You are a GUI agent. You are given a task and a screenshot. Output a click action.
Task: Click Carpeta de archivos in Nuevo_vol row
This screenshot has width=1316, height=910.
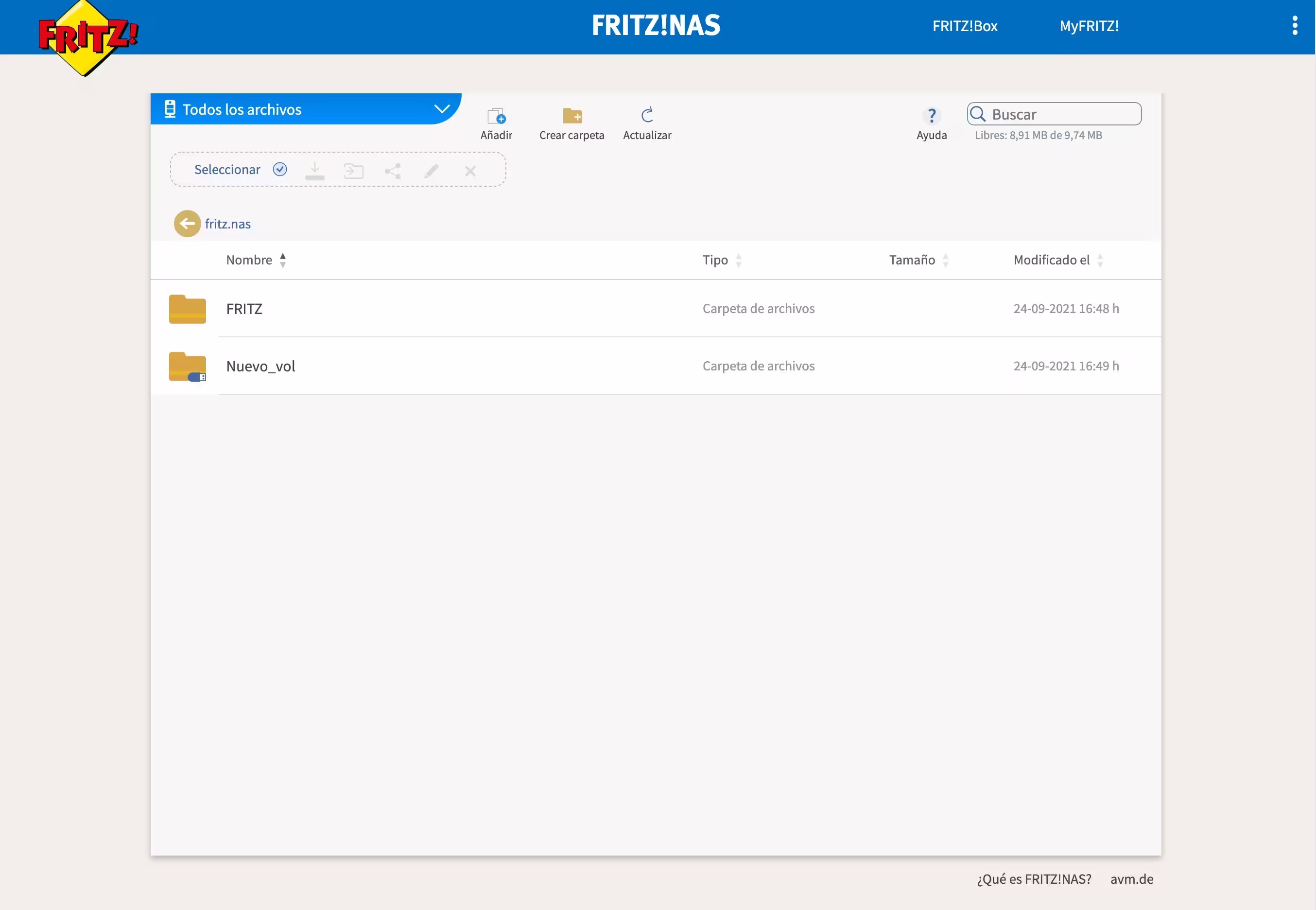point(758,366)
